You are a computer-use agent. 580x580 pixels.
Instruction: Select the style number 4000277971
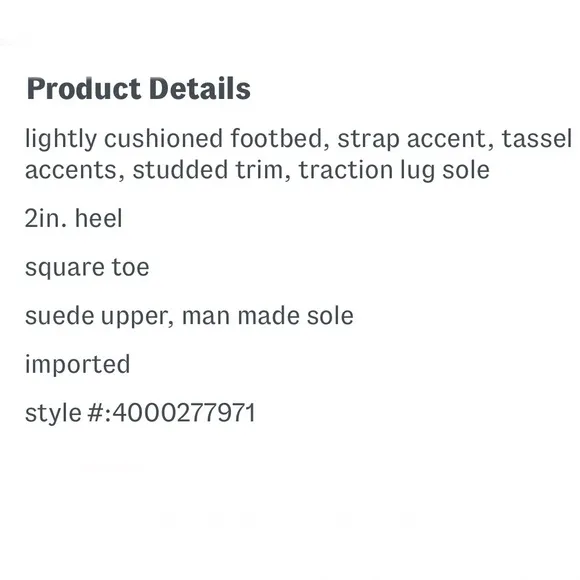tap(184, 412)
